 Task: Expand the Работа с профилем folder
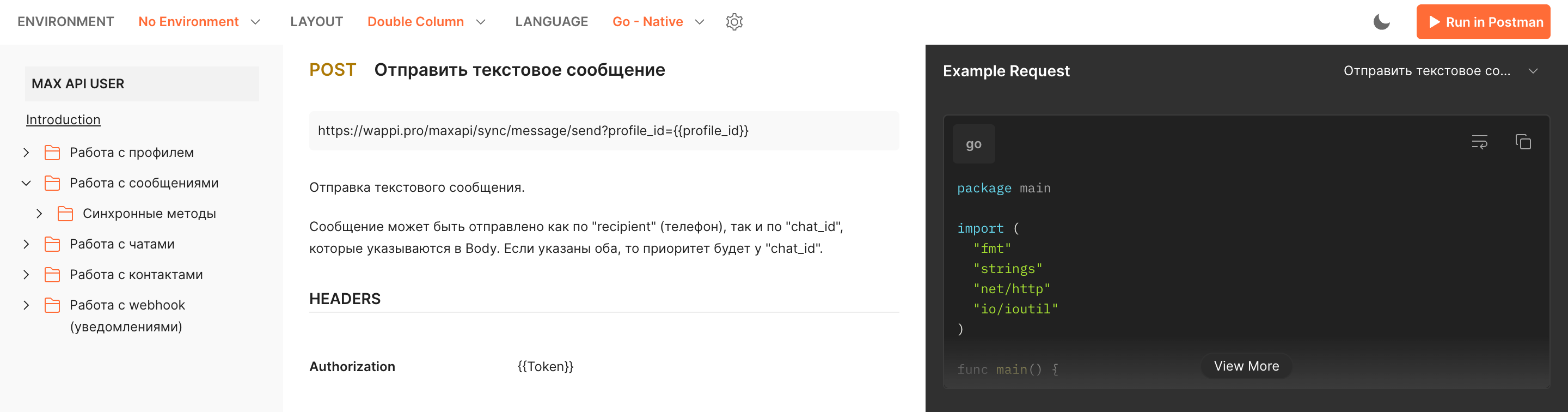click(x=26, y=153)
